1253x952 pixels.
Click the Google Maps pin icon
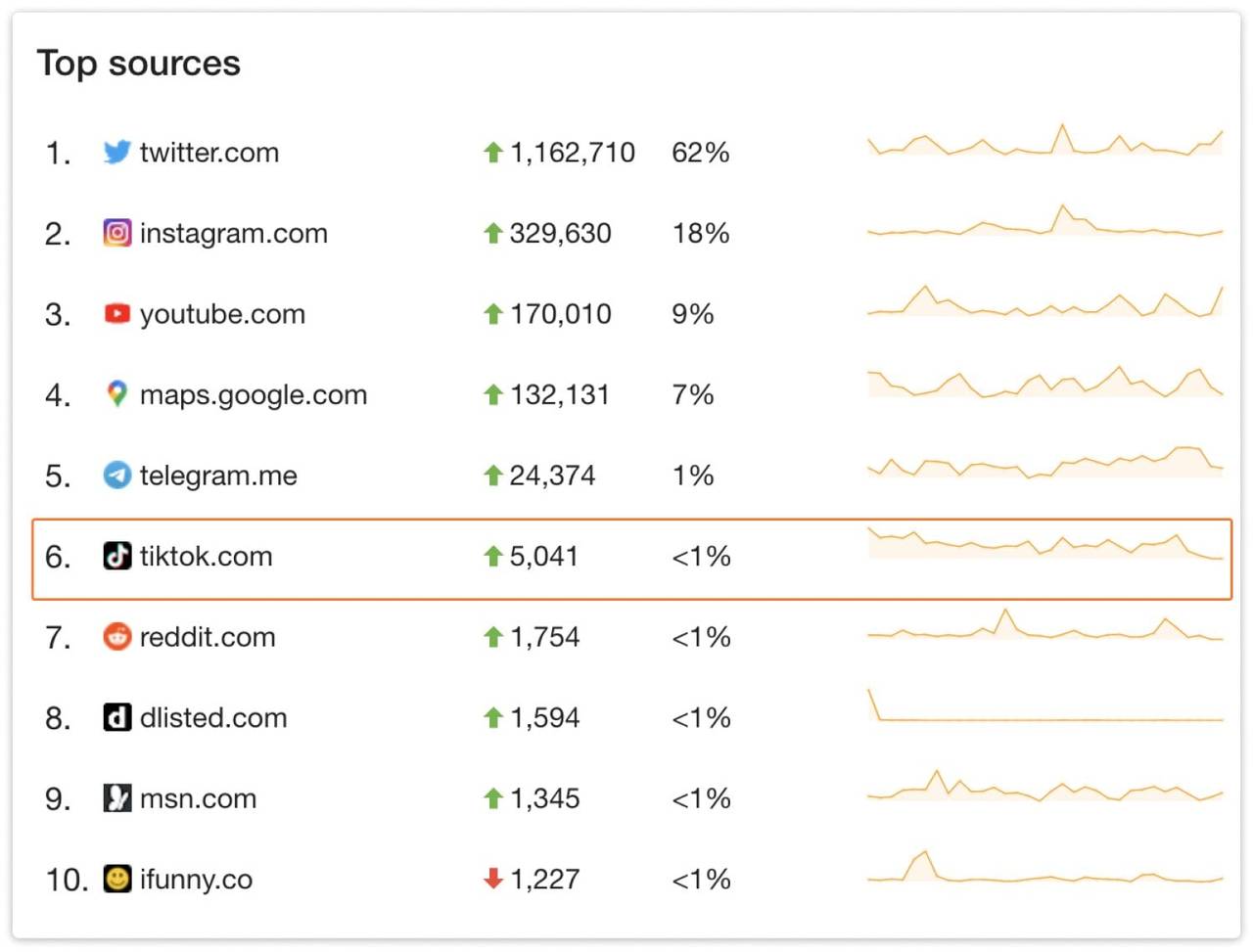click(116, 394)
